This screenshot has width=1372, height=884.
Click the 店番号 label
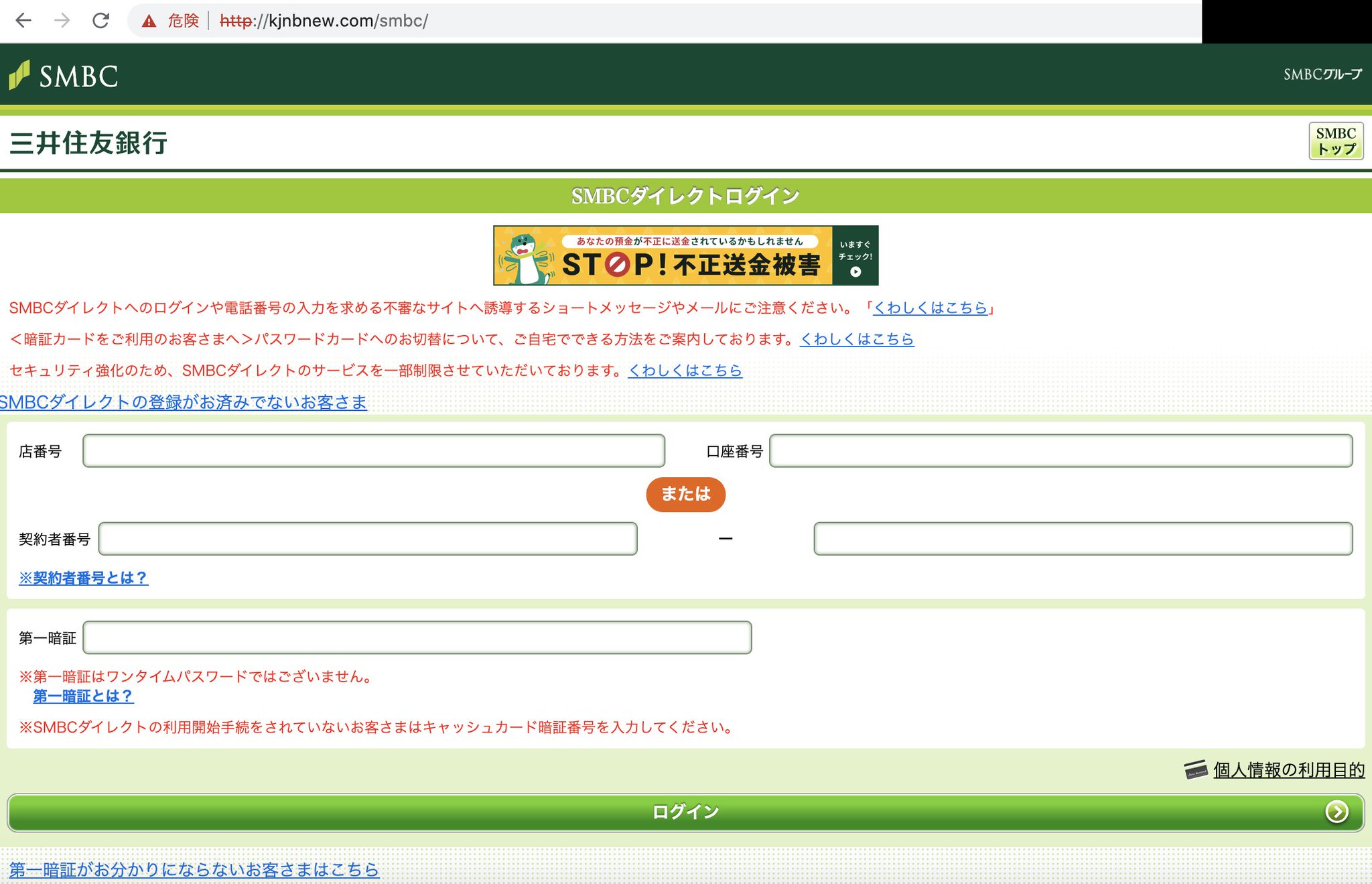coord(40,452)
